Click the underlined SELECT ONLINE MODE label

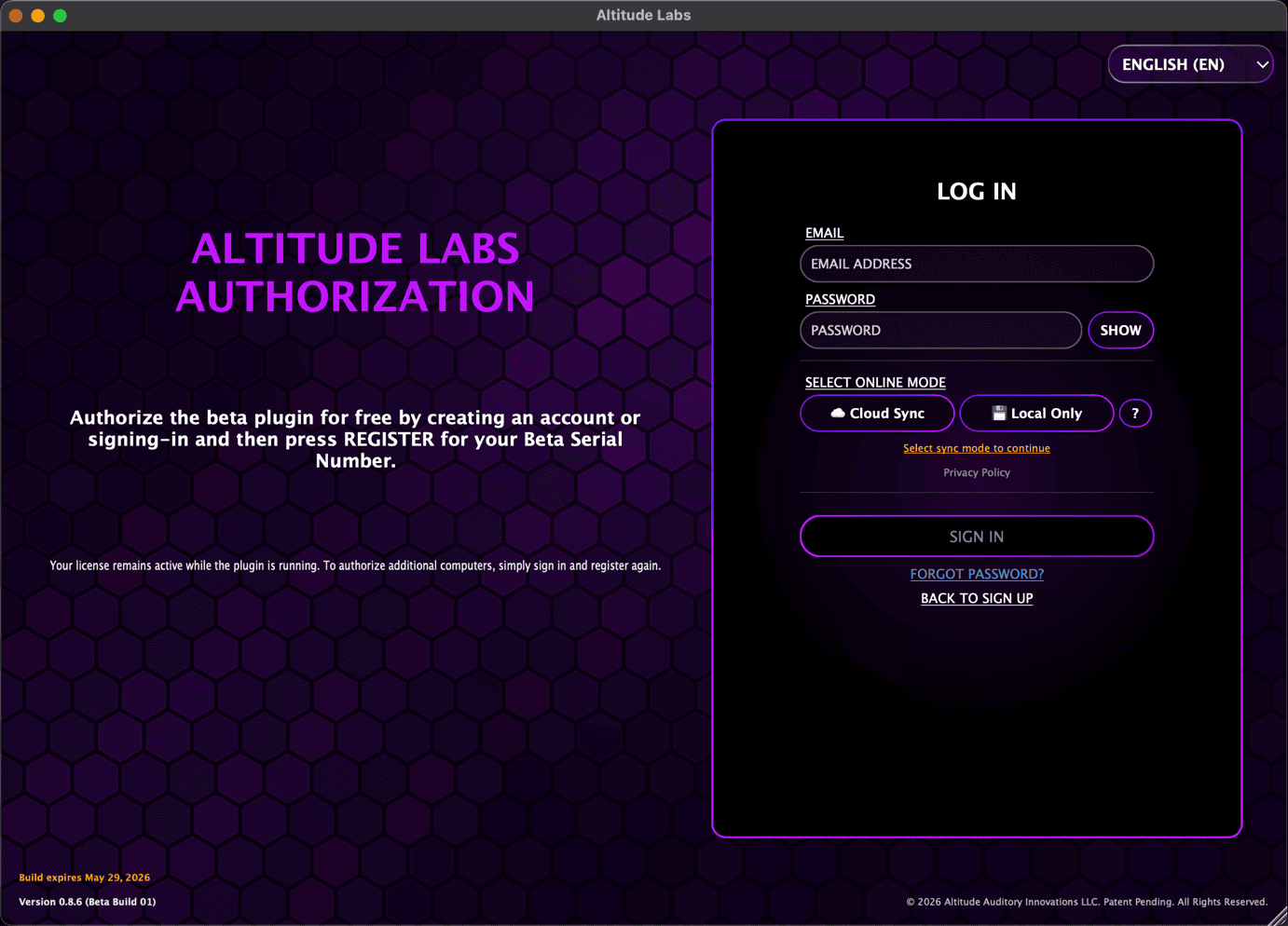coord(874,382)
